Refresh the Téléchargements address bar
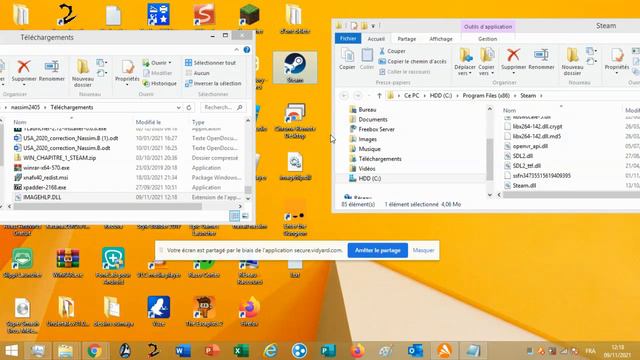This screenshot has width=640, height=360. click(x=189, y=107)
